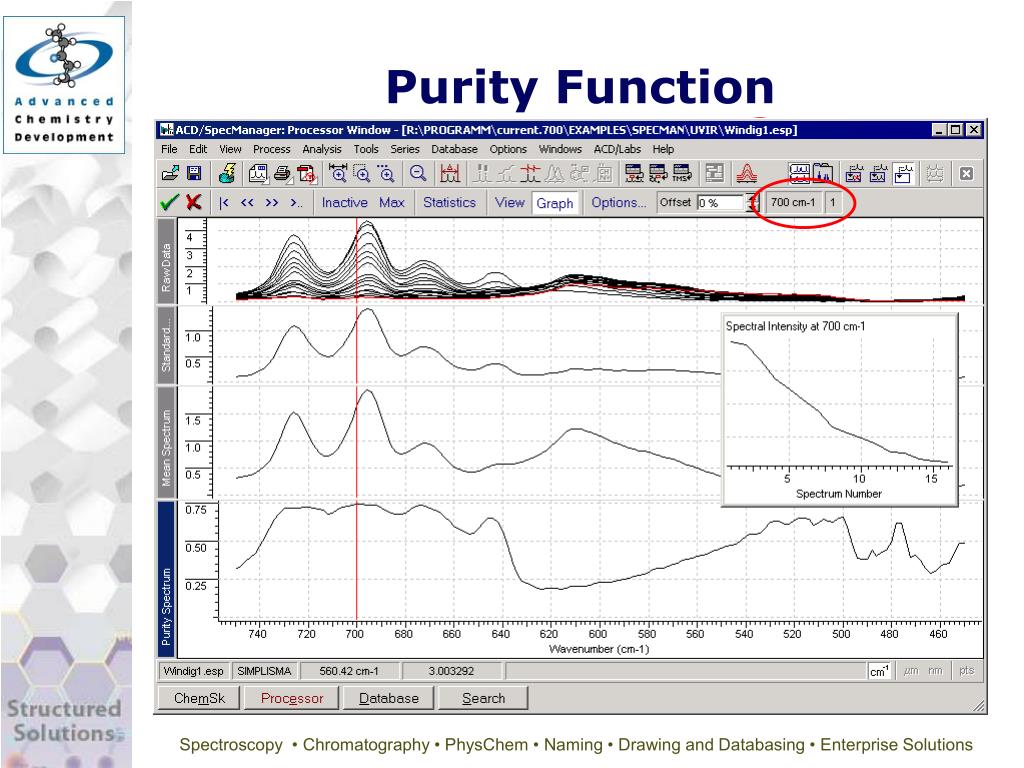Open the Series menu
This screenshot has height=768, width=1024.
pyautogui.click(x=405, y=149)
